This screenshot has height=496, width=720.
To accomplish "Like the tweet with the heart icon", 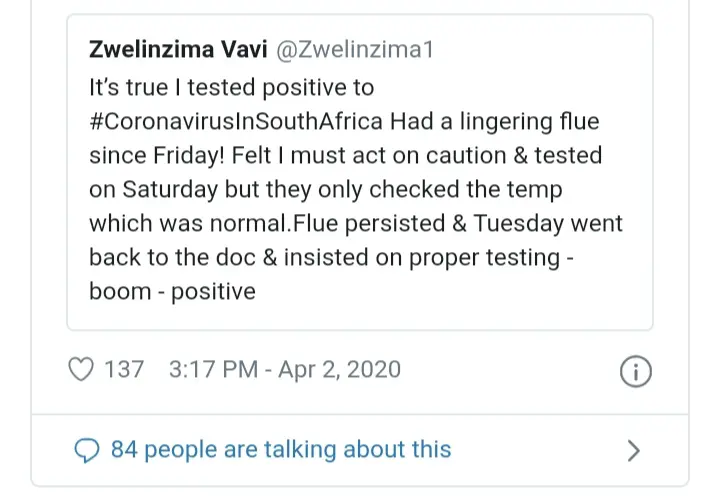I will (x=81, y=369).
